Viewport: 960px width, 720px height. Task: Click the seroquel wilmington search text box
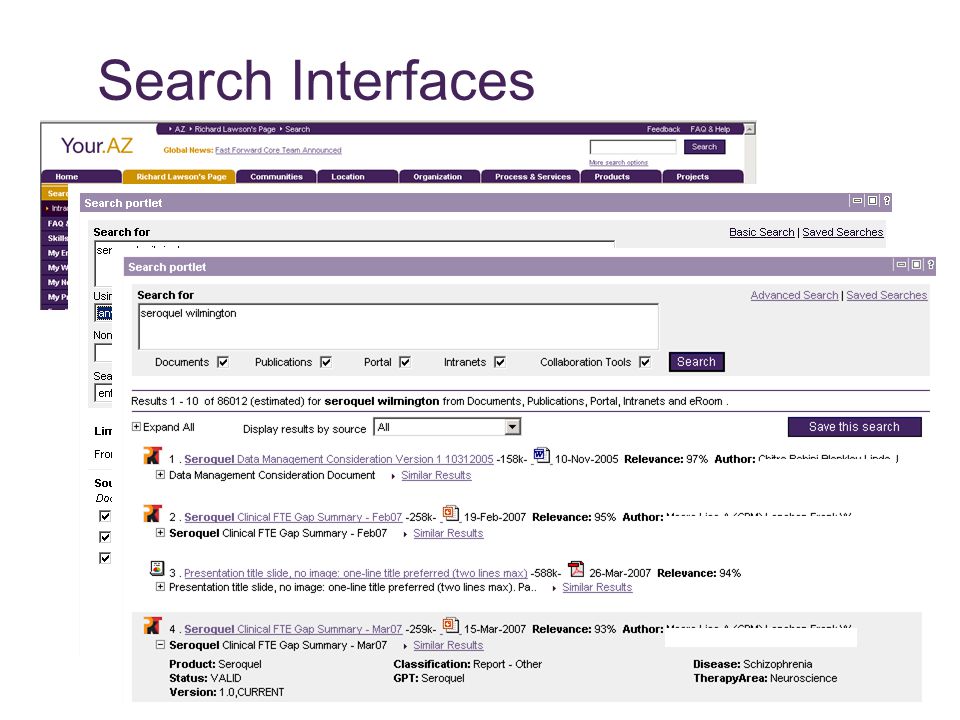coord(399,326)
